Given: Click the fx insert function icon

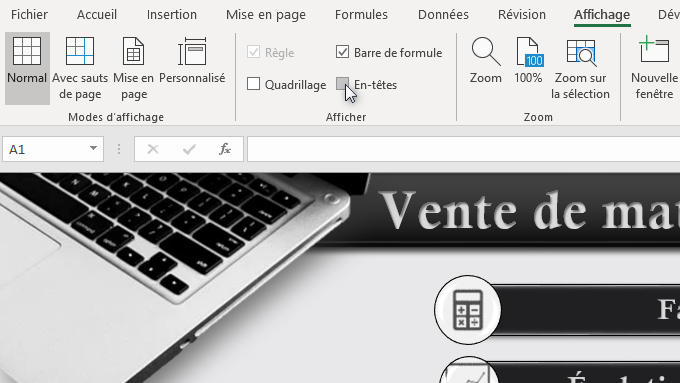Looking at the screenshot, I should pos(225,149).
